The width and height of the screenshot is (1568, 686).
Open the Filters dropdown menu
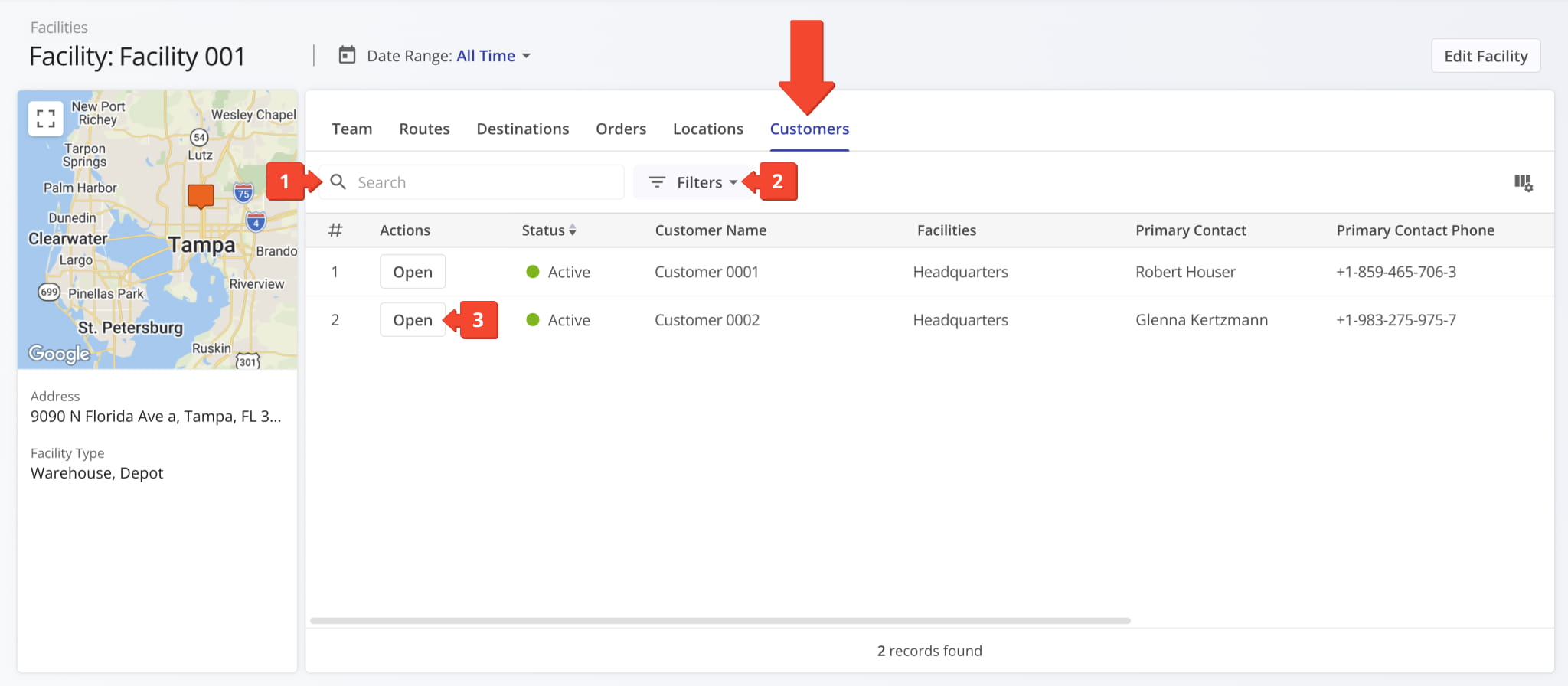697,182
